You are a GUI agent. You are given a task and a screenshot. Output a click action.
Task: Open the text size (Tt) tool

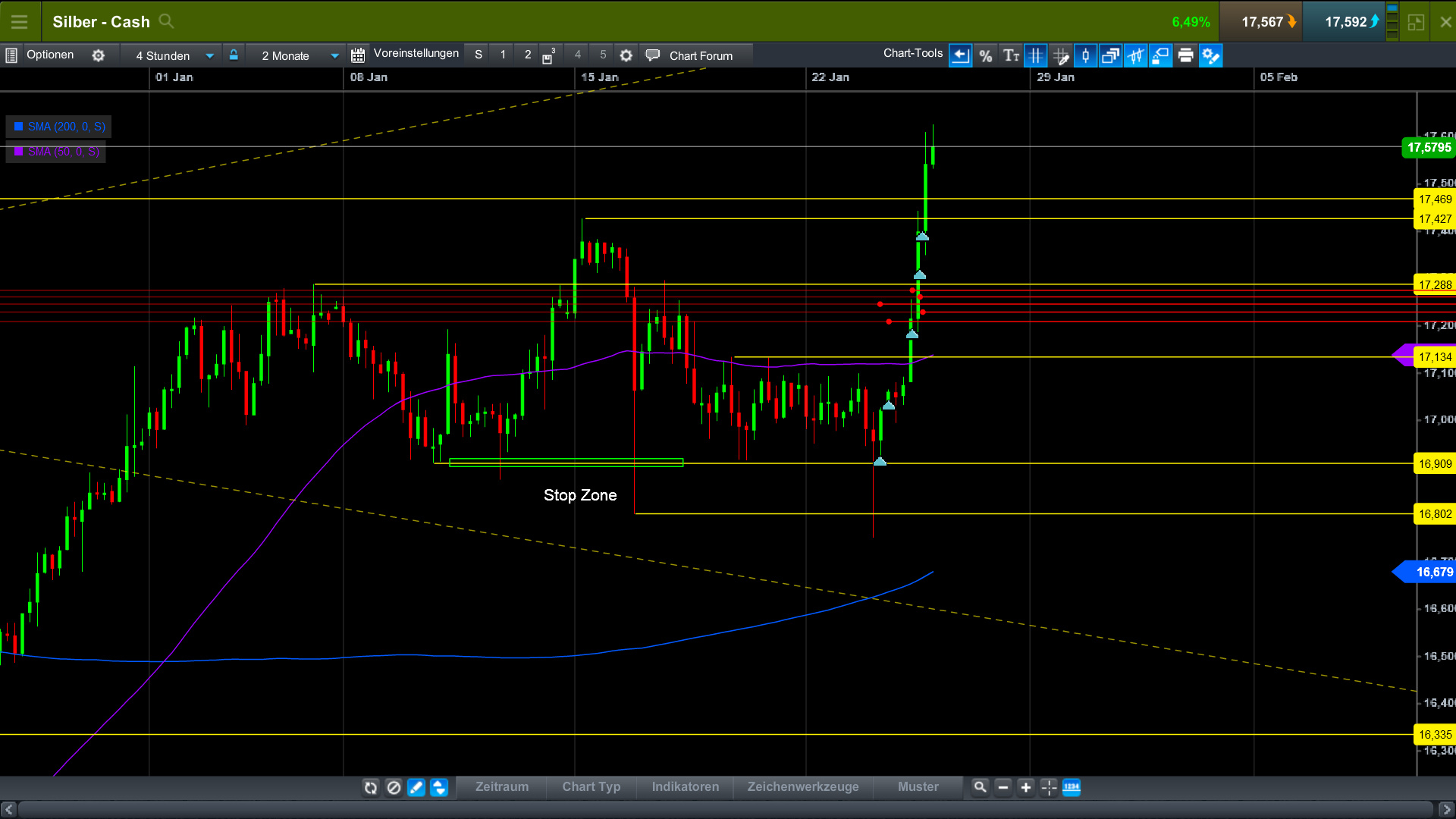point(1011,55)
